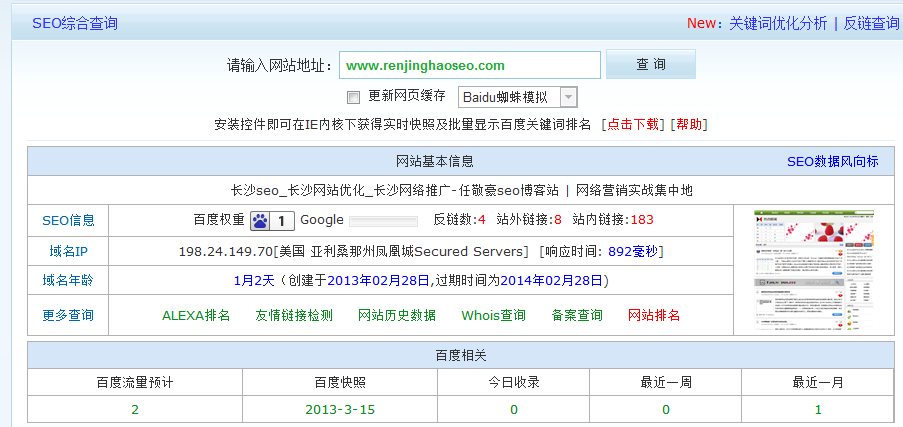Click the 最近一月 value 1
The width and height of the screenshot is (903, 427).
(818, 410)
